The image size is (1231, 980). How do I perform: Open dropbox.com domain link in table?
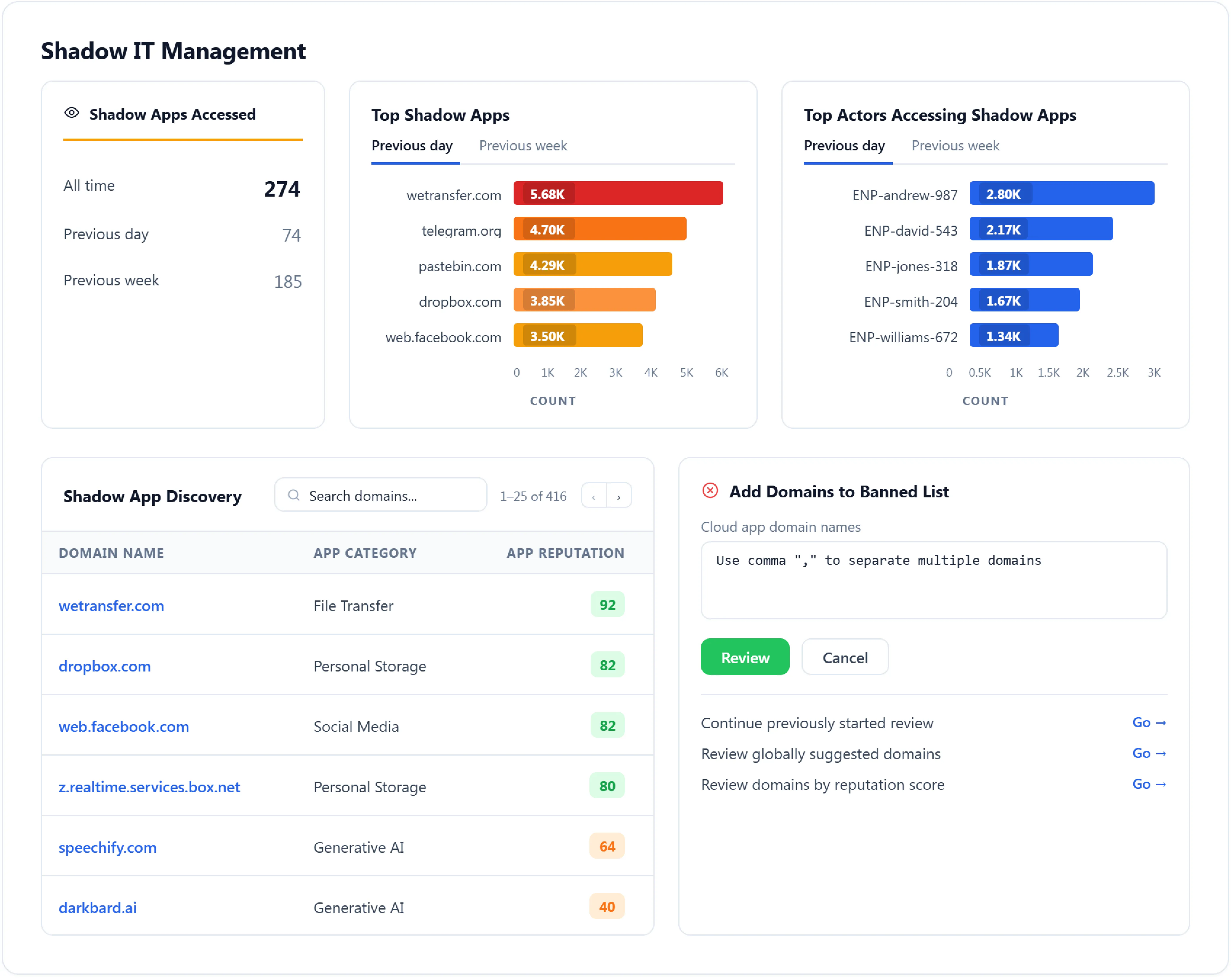point(105,666)
